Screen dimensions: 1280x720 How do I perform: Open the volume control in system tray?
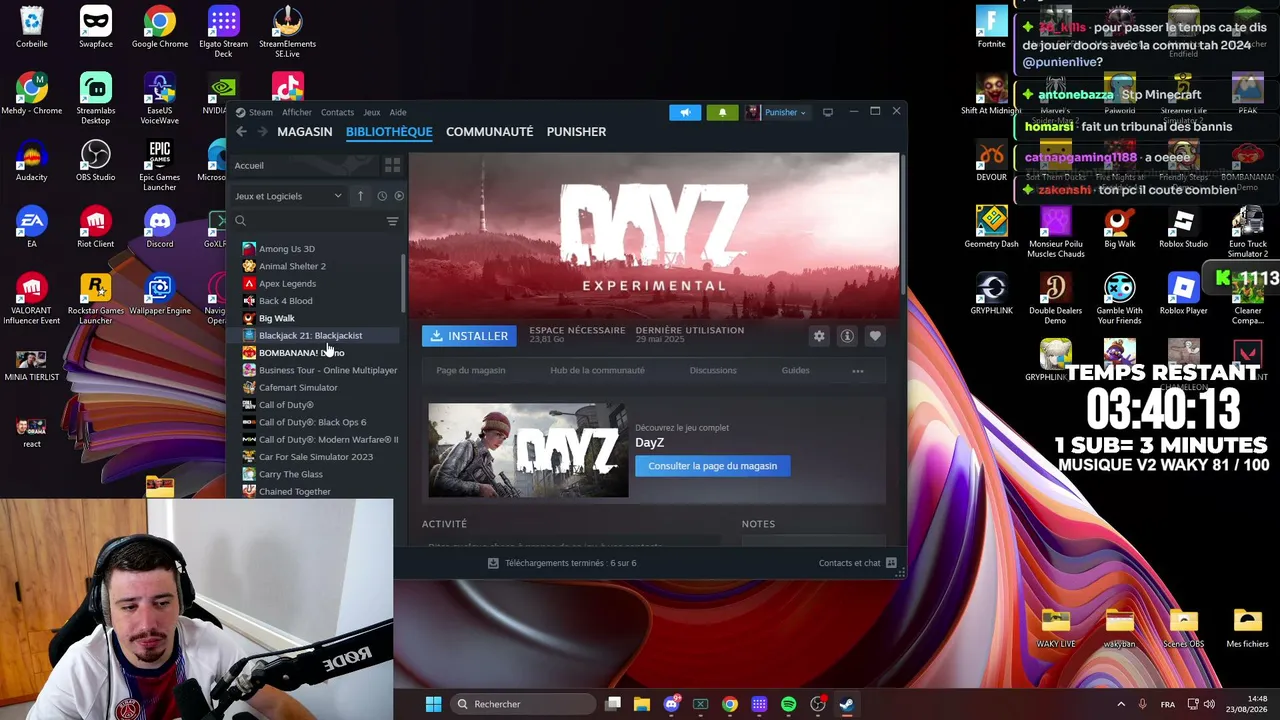click(x=1210, y=704)
